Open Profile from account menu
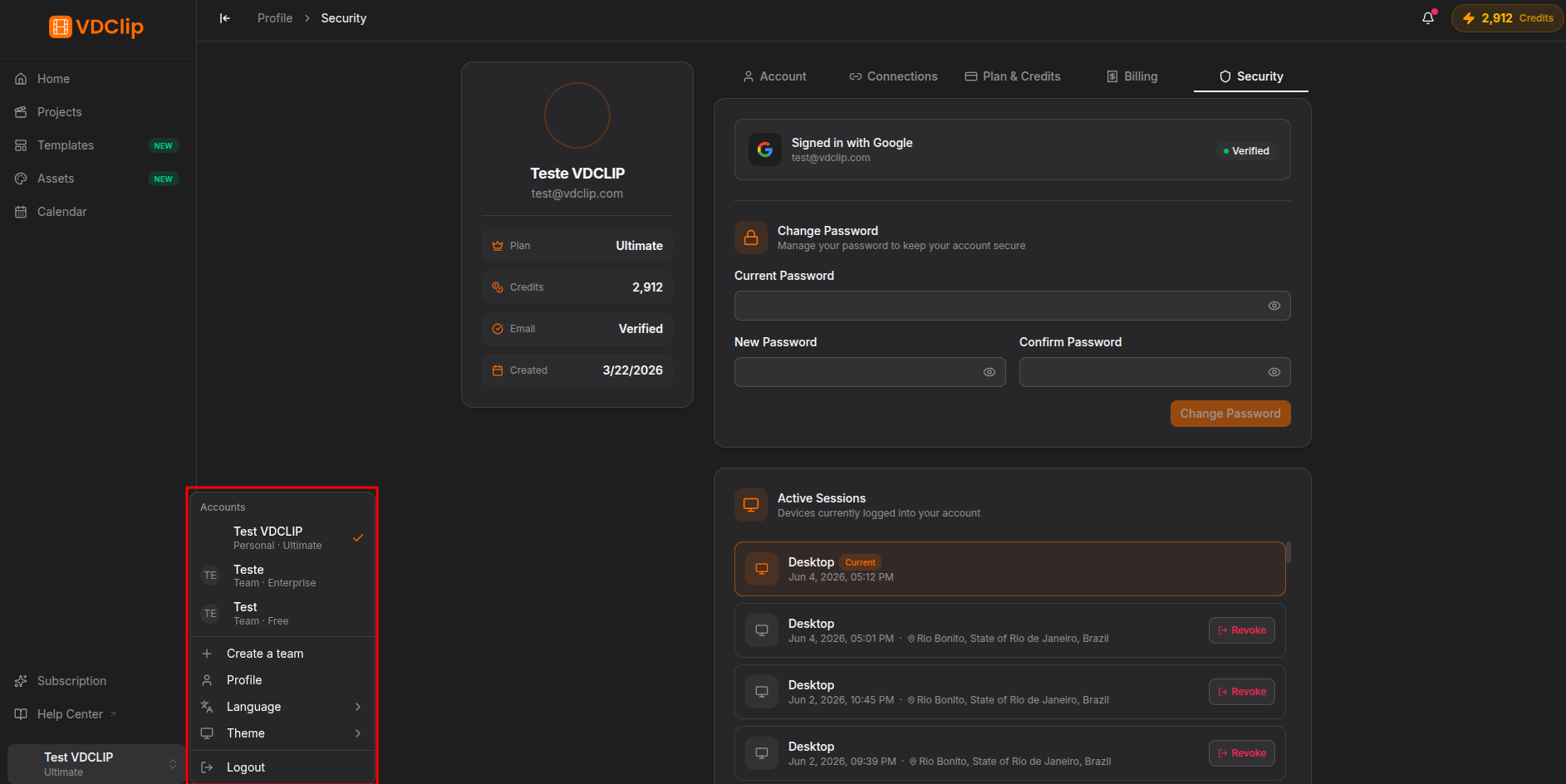This screenshot has width=1566, height=784. click(x=282, y=680)
